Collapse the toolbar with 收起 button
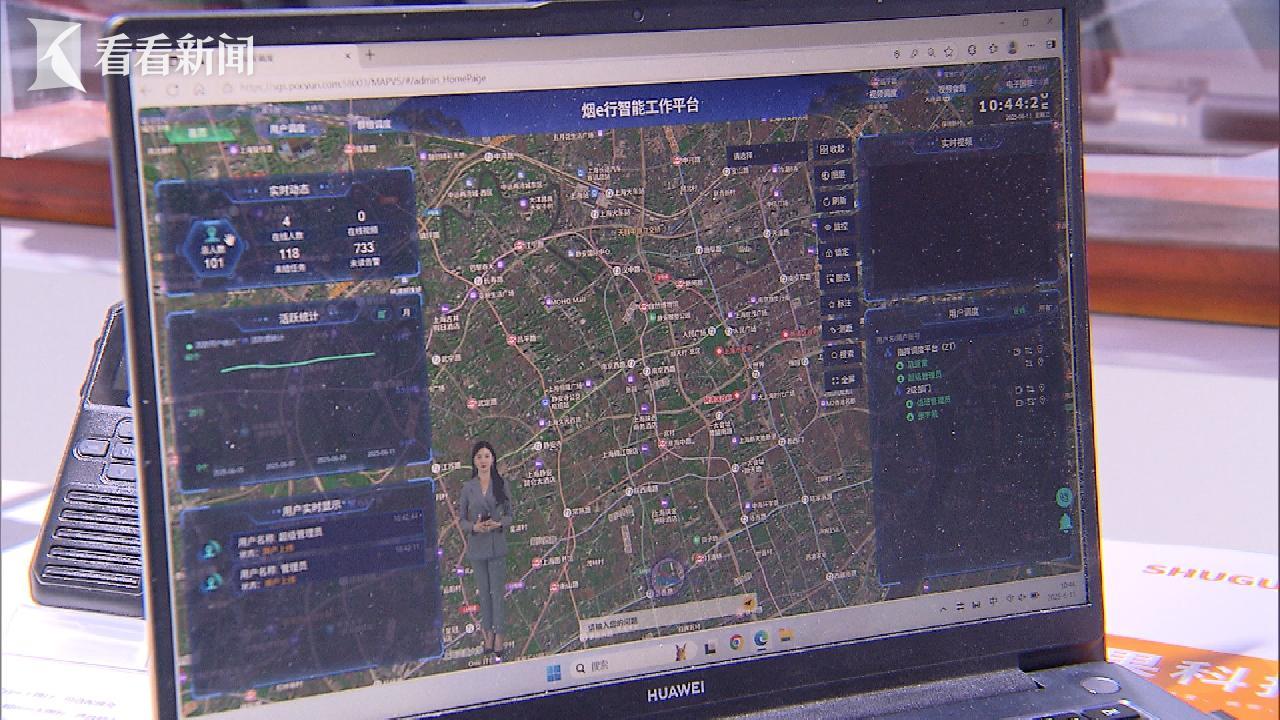 point(833,148)
